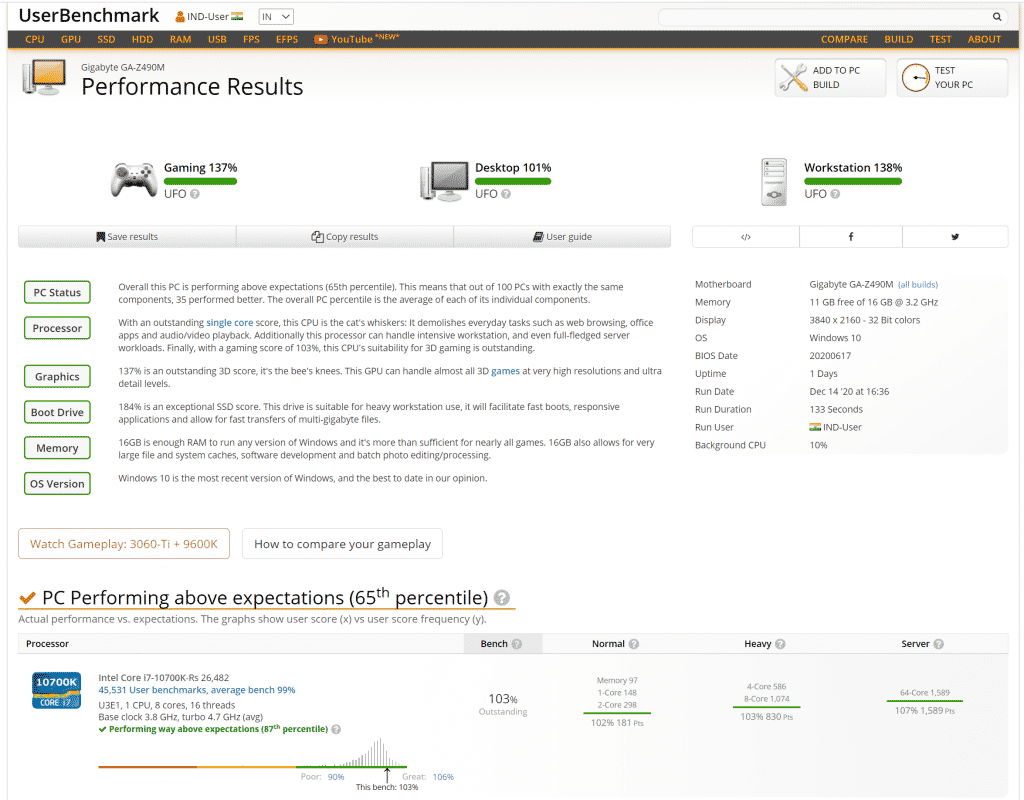Click the 103% Outstanding bench score
This screenshot has height=800, width=1024.
pos(503,705)
